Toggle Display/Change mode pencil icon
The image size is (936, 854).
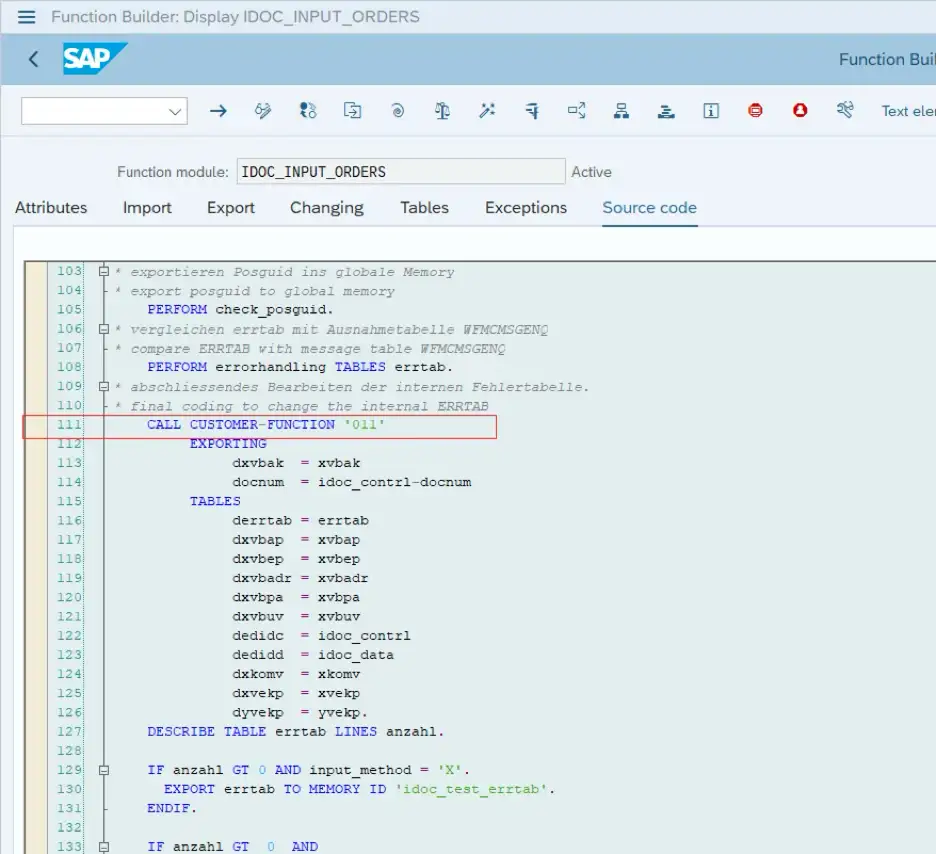click(263, 111)
